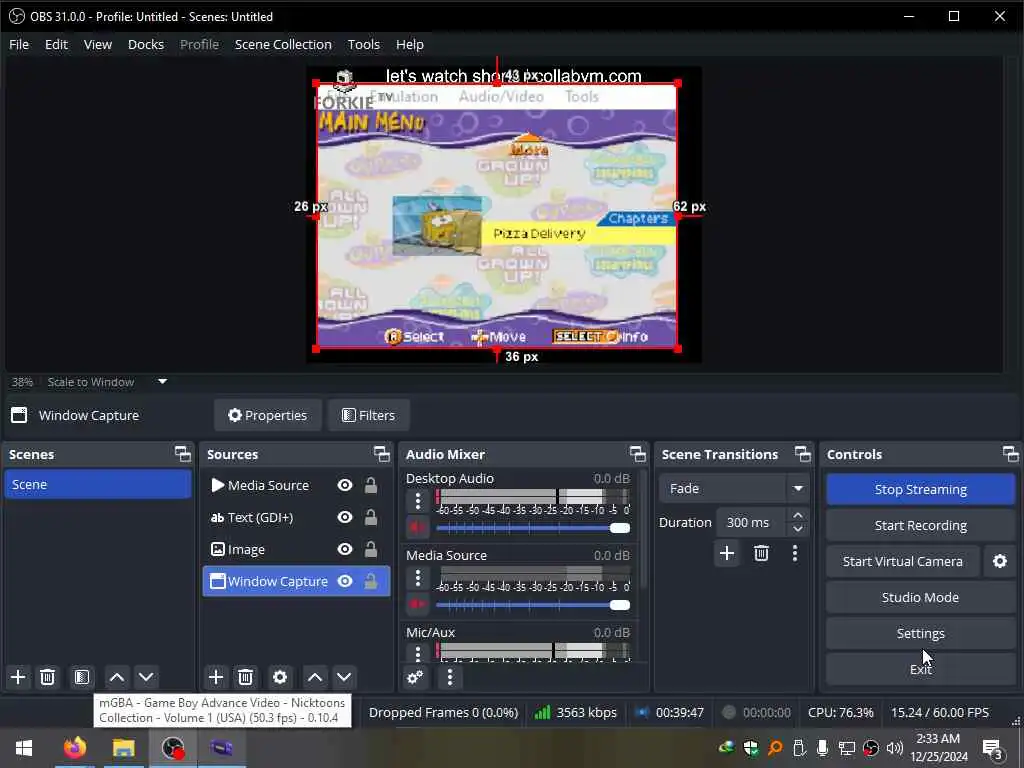Pop out the Audio Mixer dock
This screenshot has height=768, width=1024.
(x=637, y=454)
